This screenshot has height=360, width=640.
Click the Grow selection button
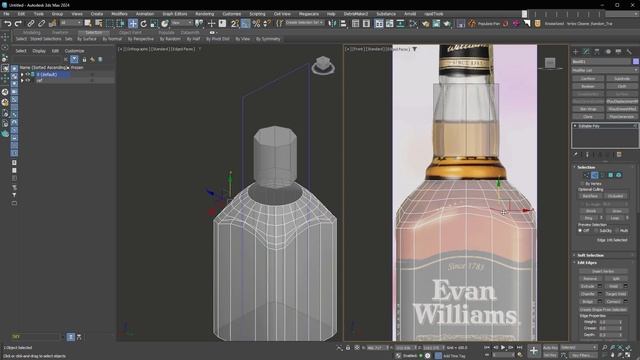pos(616,211)
